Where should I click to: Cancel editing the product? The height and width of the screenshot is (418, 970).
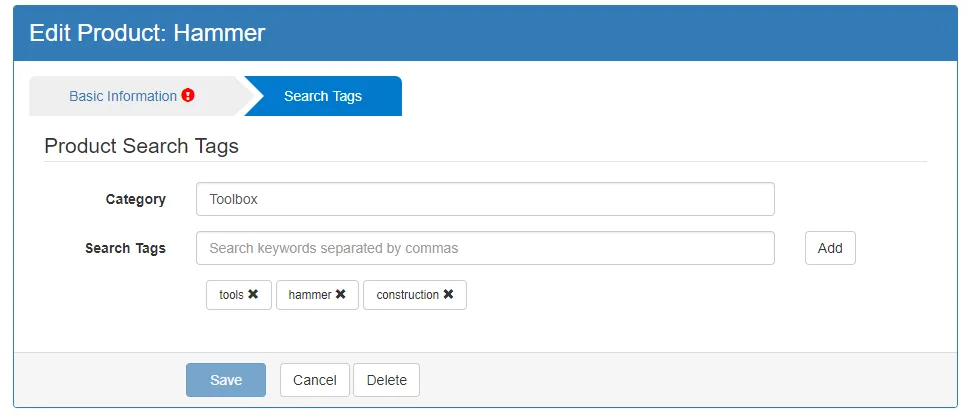pos(315,380)
